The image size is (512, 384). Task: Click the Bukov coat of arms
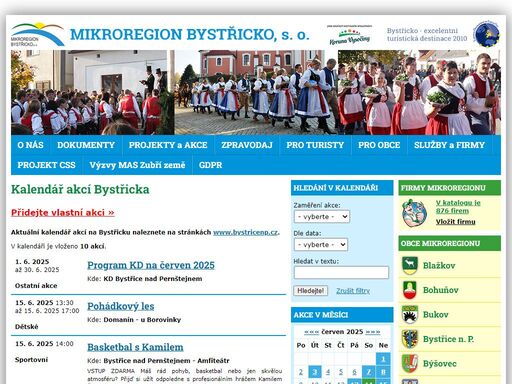click(x=410, y=315)
